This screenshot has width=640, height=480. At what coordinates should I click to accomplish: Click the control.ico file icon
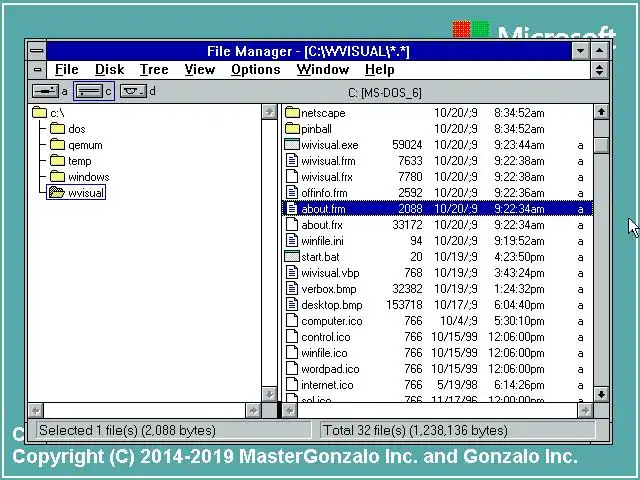tap(291, 336)
